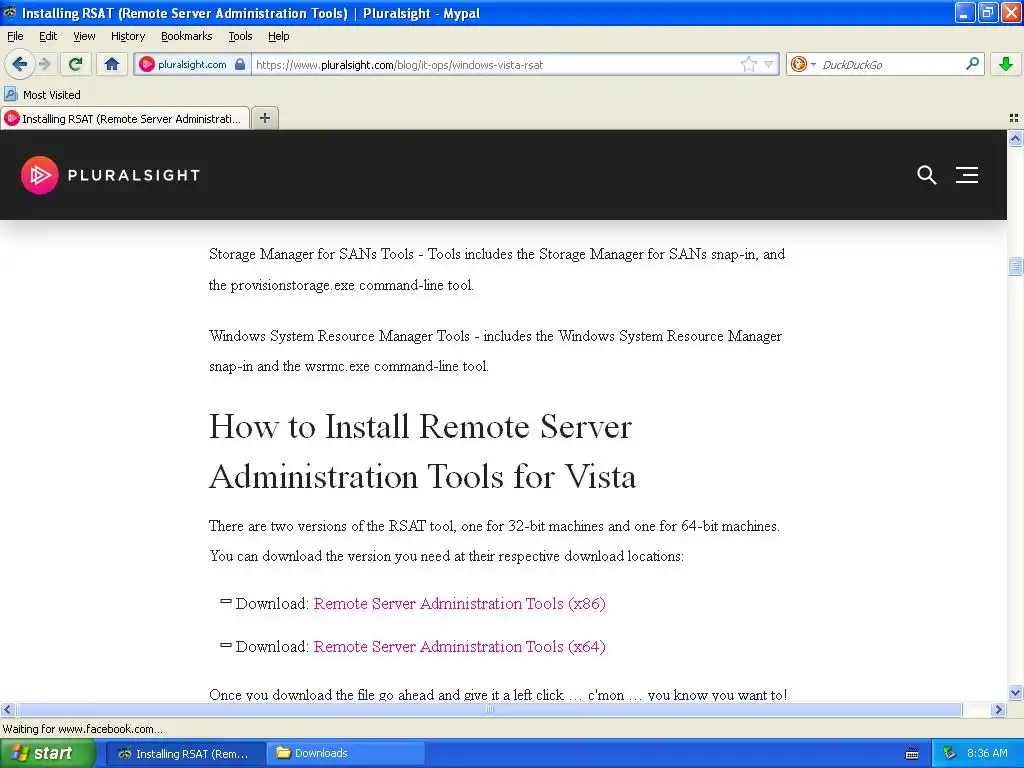The width and height of the screenshot is (1024, 768).
Task: Click the How to Install heading text
Action: (422, 451)
